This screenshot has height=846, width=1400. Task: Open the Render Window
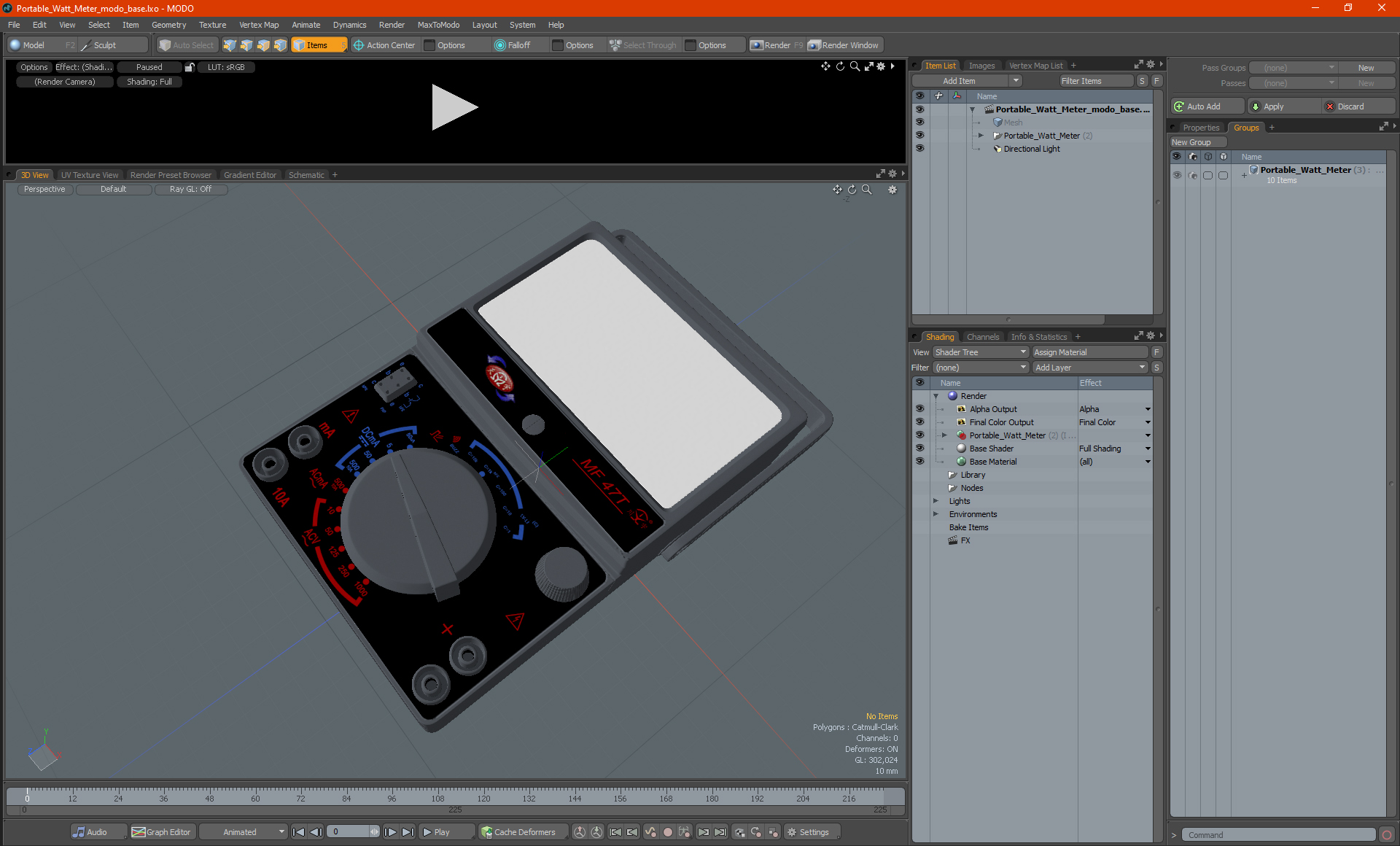coord(844,45)
